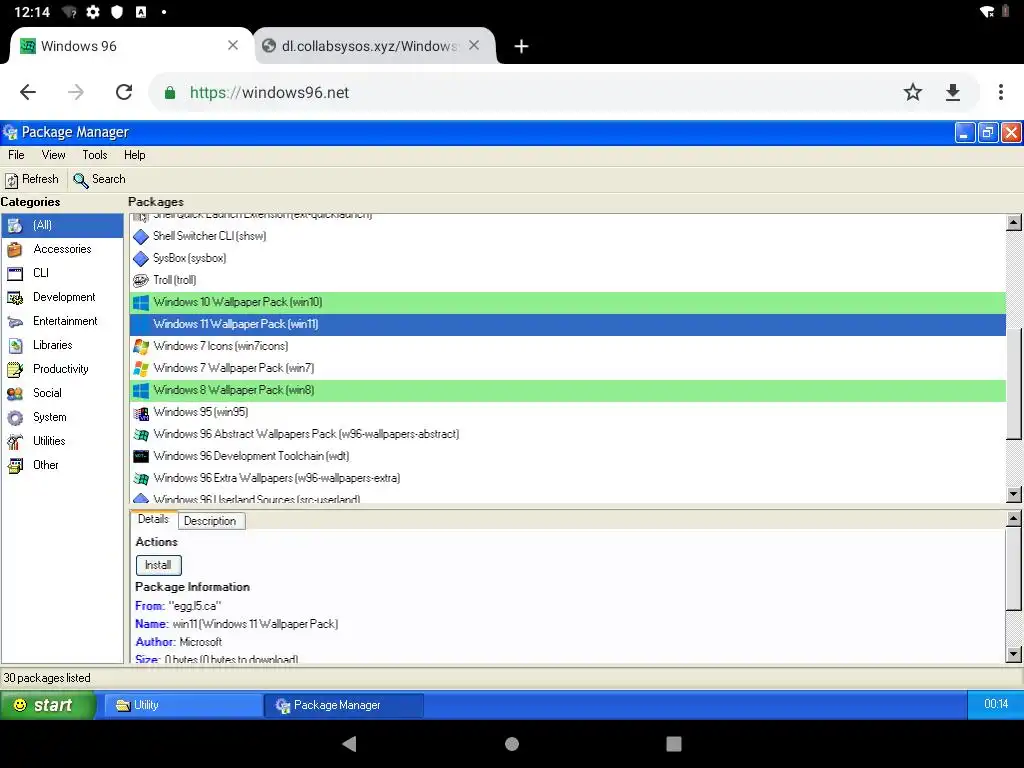Screen dimensions: 1024x768
Task: Click the Windows 7 Wallpaper Pack flag icon
Action: click(140, 368)
